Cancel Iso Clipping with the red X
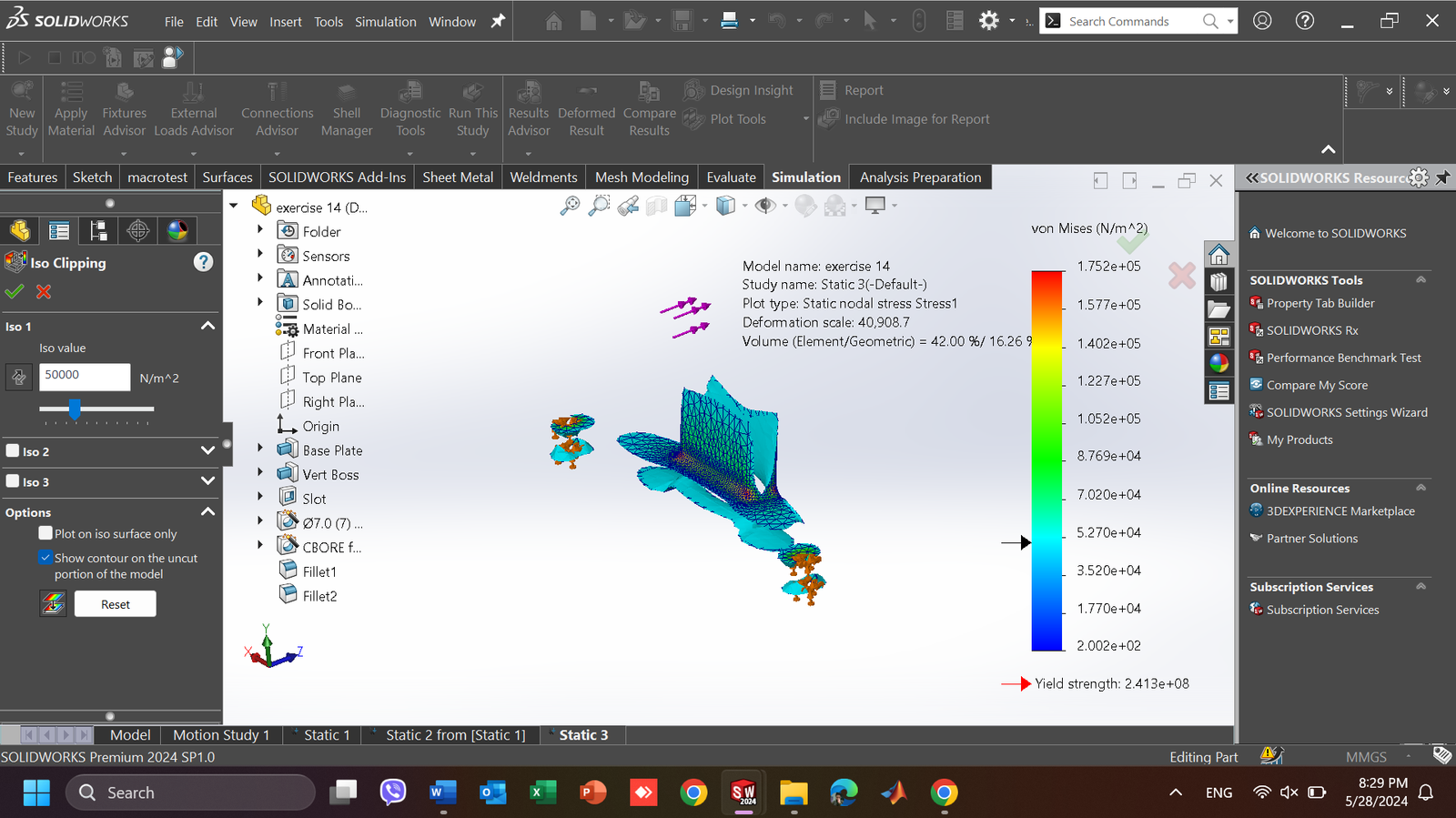Image resolution: width=1456 pixels, height=818 pixels. [44, 292]
